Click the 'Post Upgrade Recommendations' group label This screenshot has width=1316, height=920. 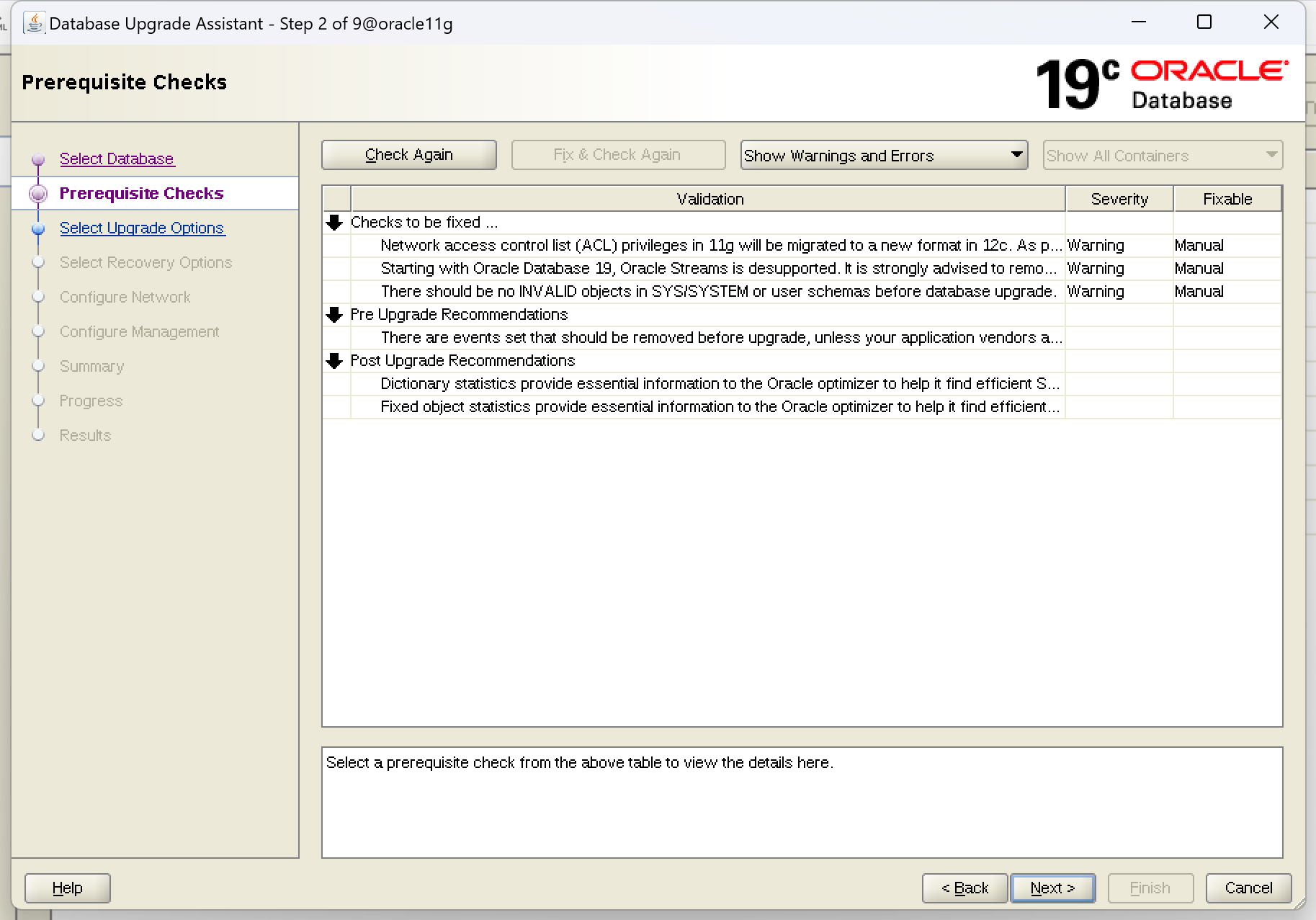462,361
